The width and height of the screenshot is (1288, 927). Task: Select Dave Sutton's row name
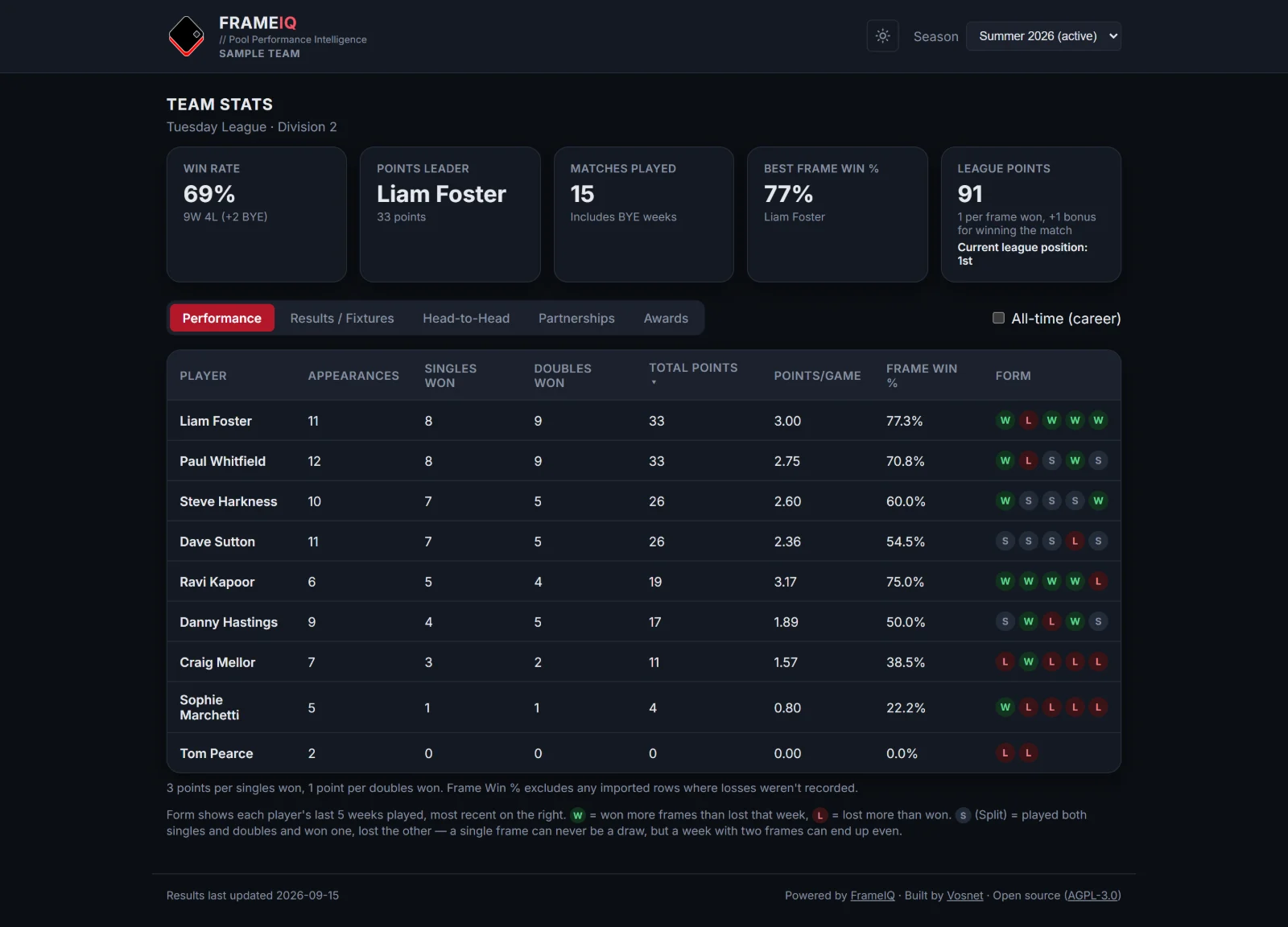[217, 542]
